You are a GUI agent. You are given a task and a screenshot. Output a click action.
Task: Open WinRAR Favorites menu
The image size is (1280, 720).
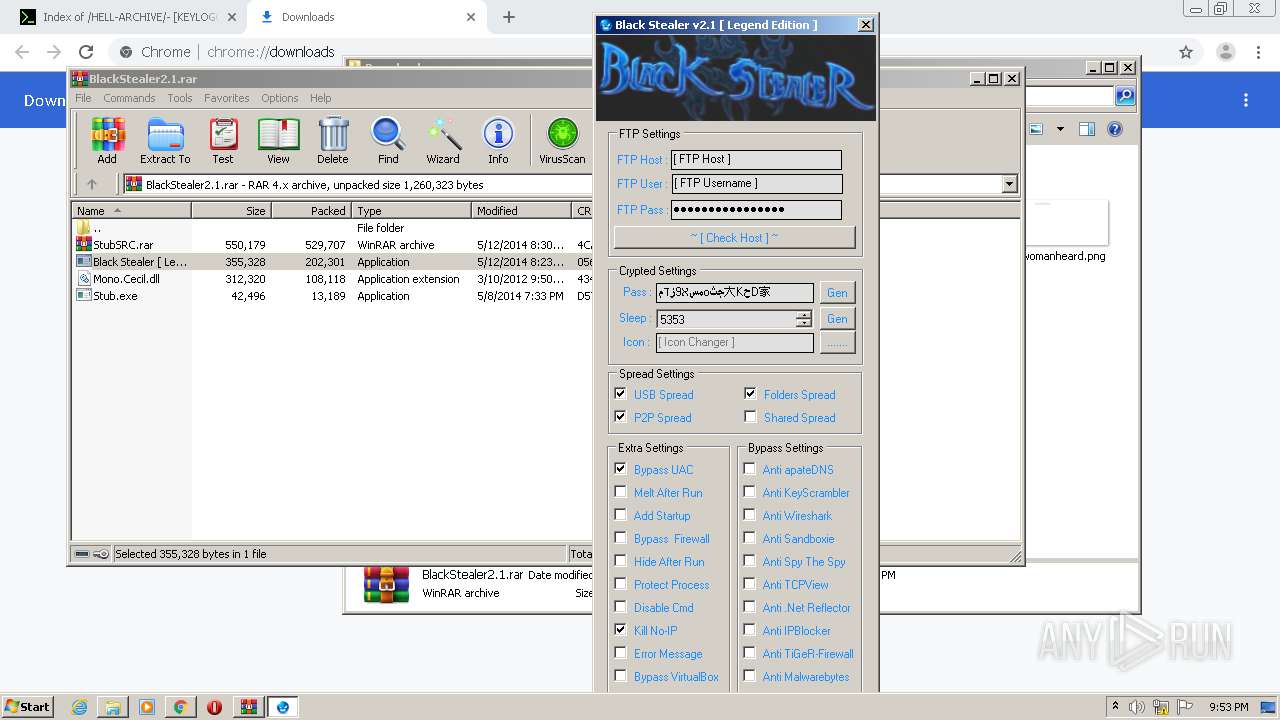[227, 98]
